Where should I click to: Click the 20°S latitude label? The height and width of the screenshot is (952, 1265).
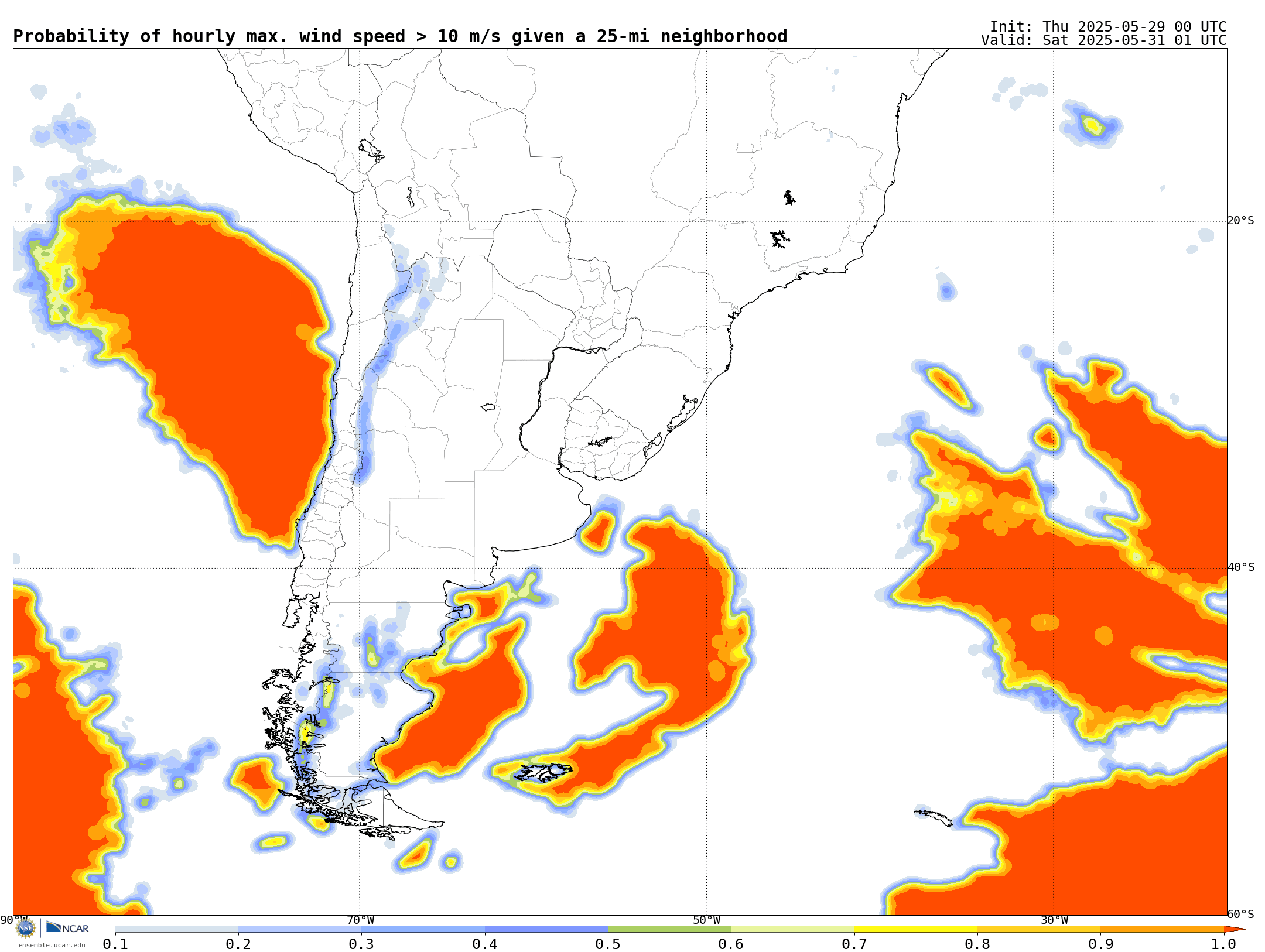coord(1241,221)
